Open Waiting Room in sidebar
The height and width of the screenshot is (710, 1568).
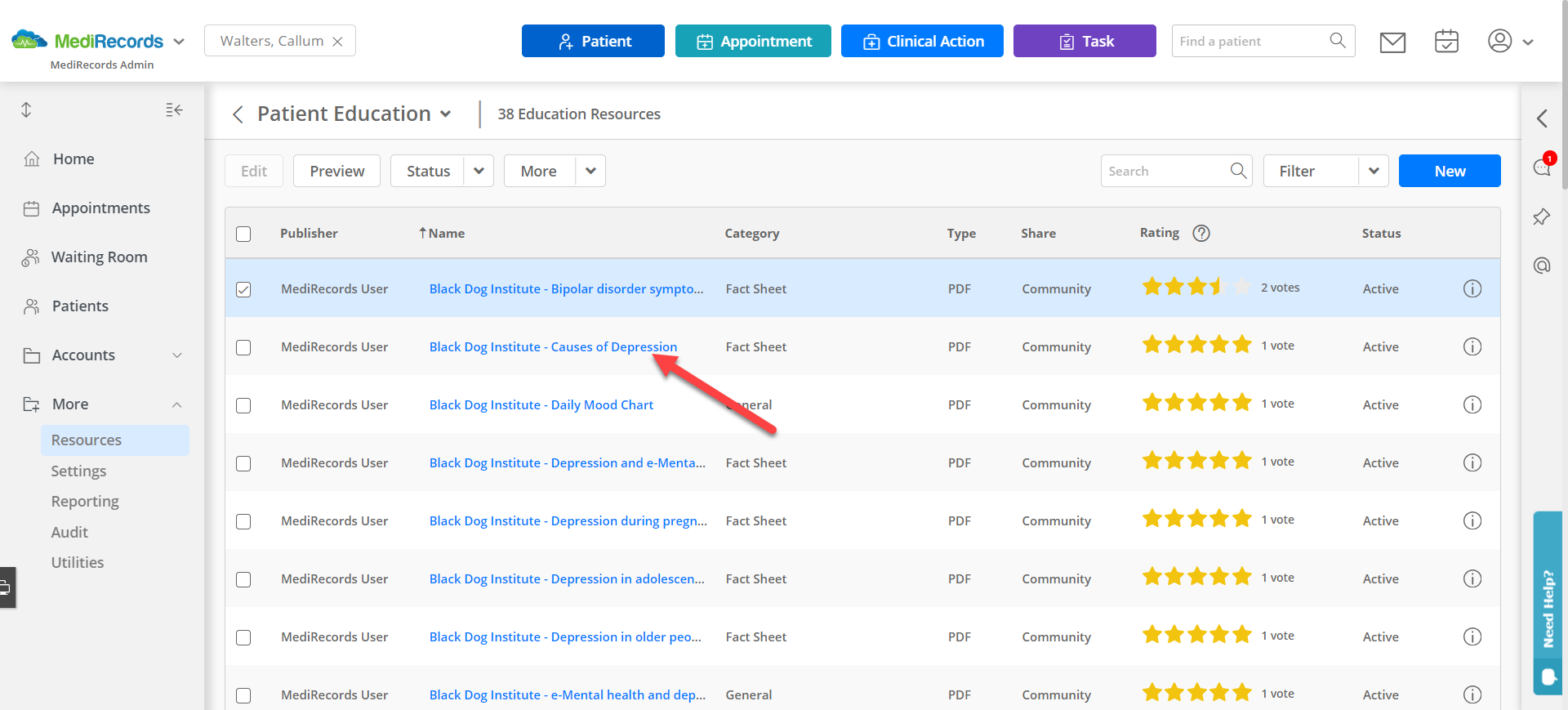pyautogui.click(x=100, y=257)
